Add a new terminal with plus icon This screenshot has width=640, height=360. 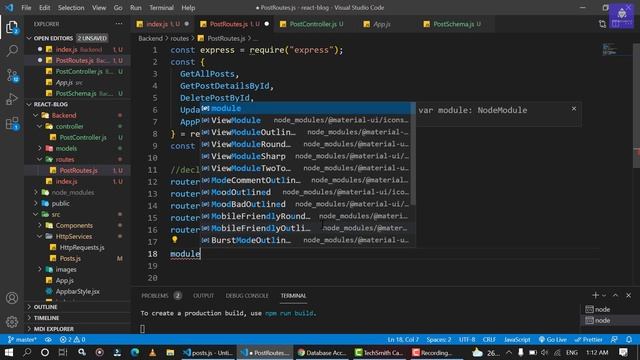click(x=595, y=296)
